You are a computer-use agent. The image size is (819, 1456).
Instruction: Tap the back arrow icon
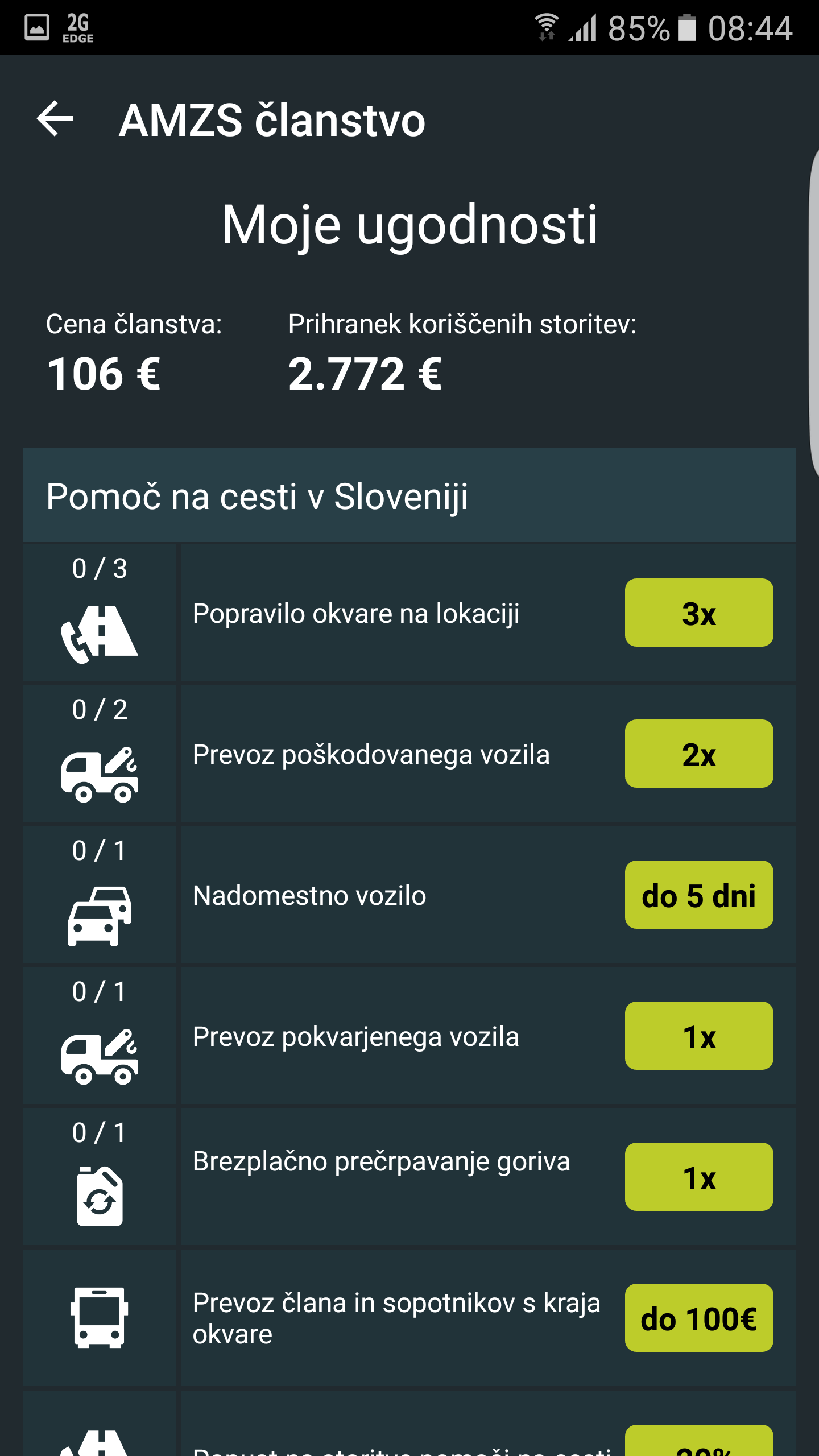55,119
